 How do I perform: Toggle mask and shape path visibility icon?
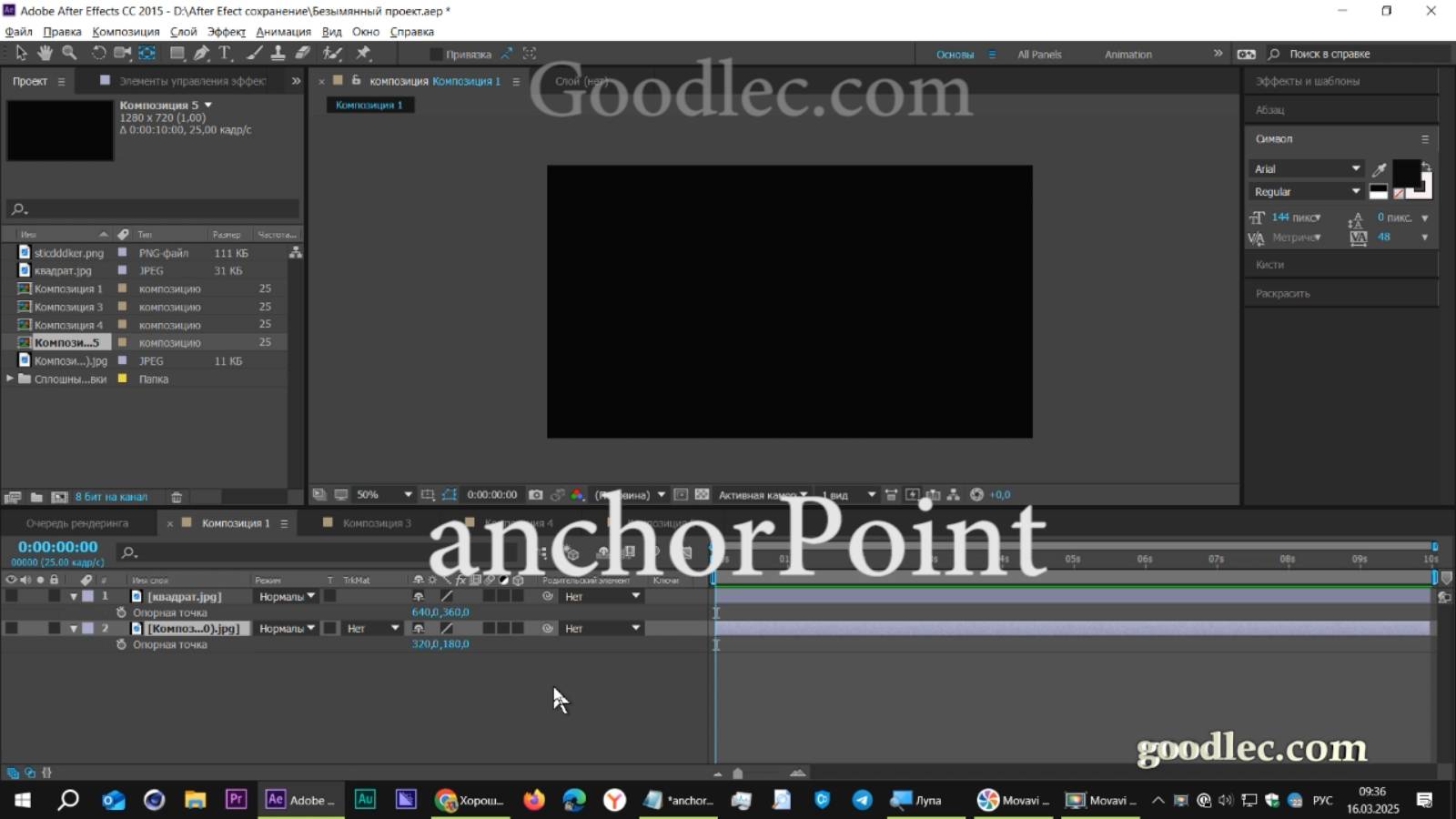coord(450,495)
